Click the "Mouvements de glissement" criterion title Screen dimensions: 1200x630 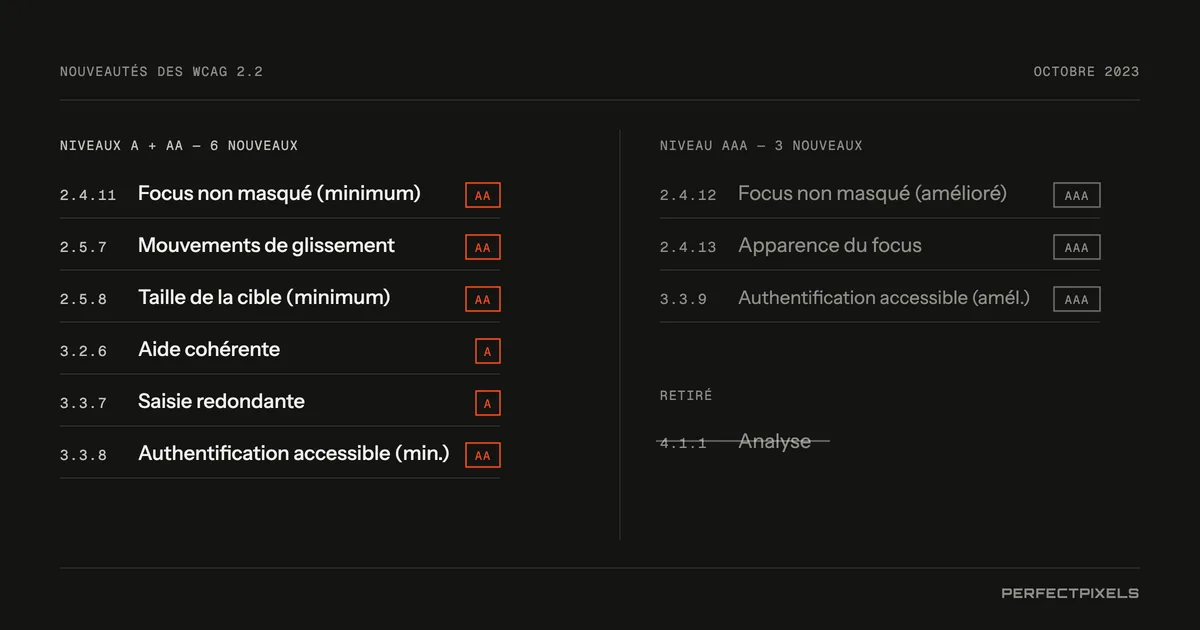(266, 246)
